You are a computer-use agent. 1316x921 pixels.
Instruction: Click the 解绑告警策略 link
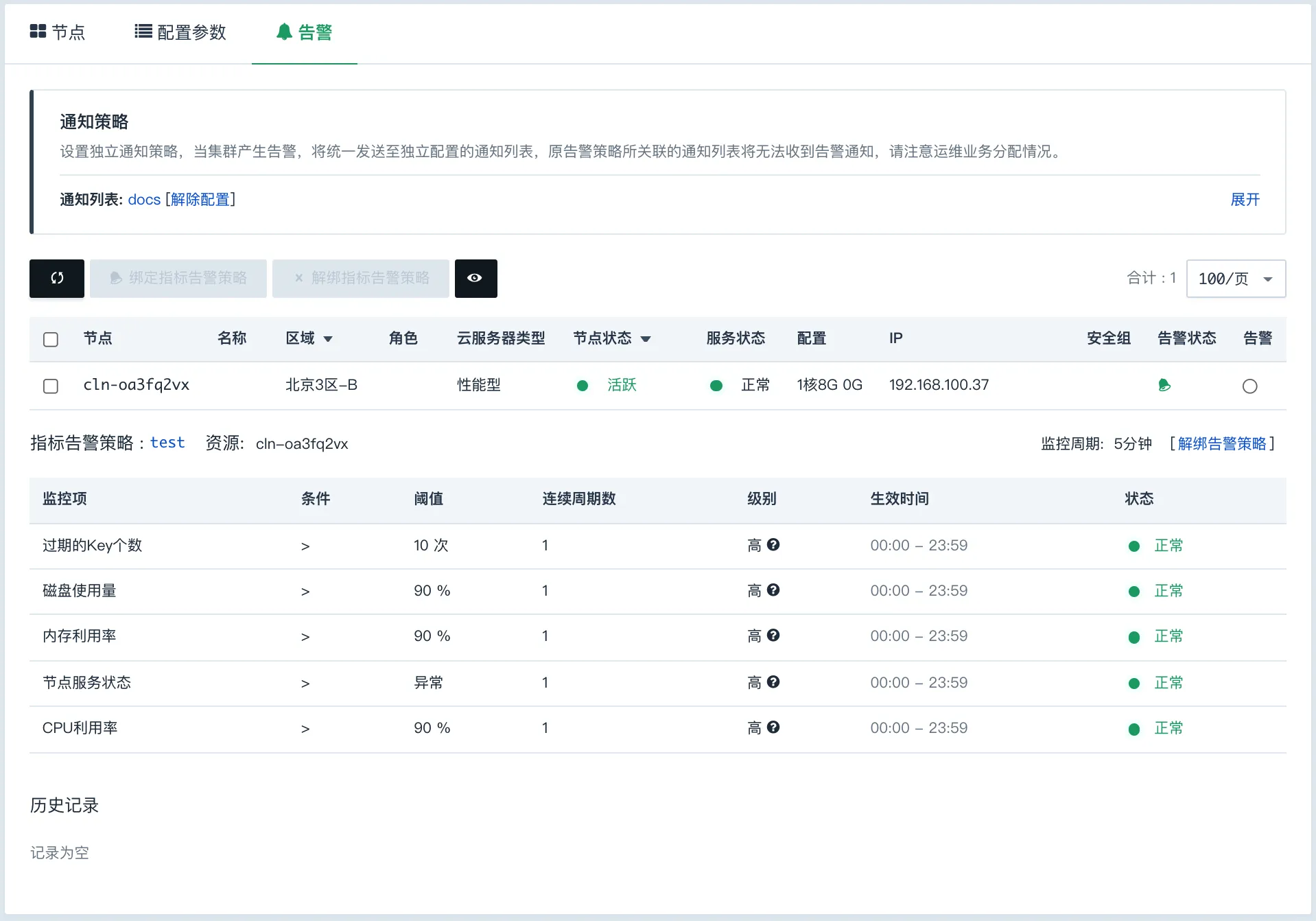(x=1222, y=443)
